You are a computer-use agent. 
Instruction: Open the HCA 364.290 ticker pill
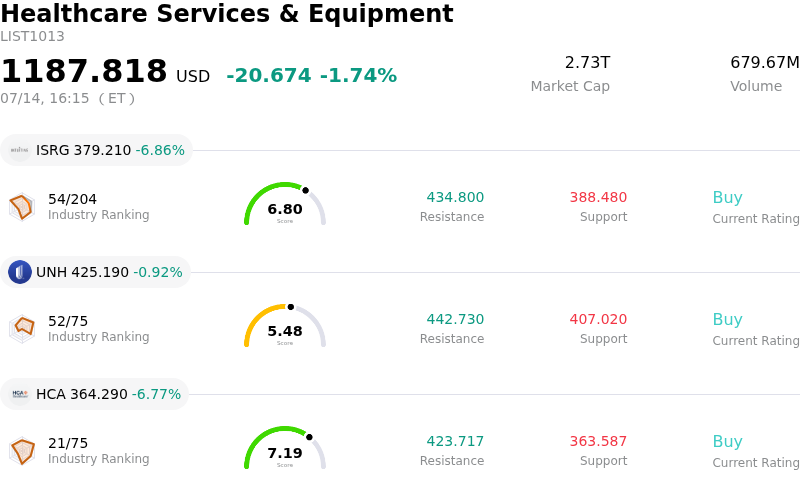[x=94, y=394]
